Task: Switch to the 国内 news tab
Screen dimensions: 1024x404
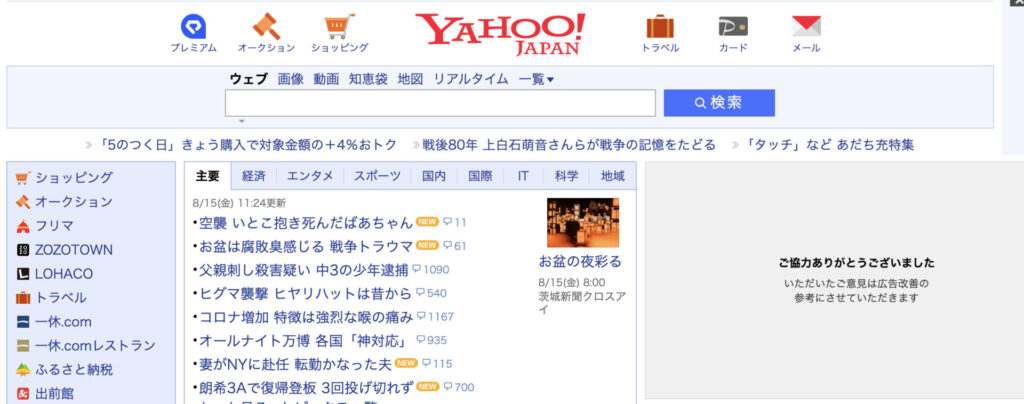Action: tap(434, 176)
